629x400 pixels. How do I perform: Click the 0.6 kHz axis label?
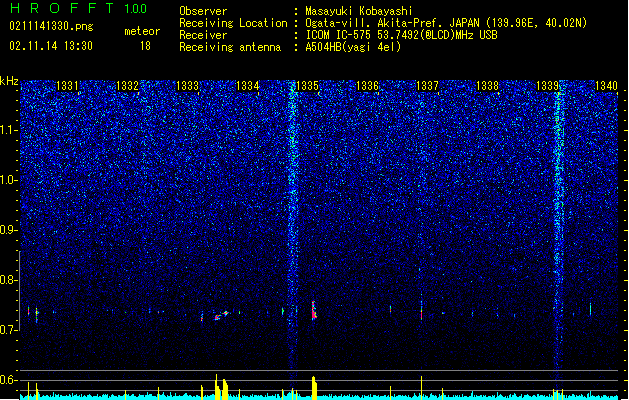[x=8, y=380]
